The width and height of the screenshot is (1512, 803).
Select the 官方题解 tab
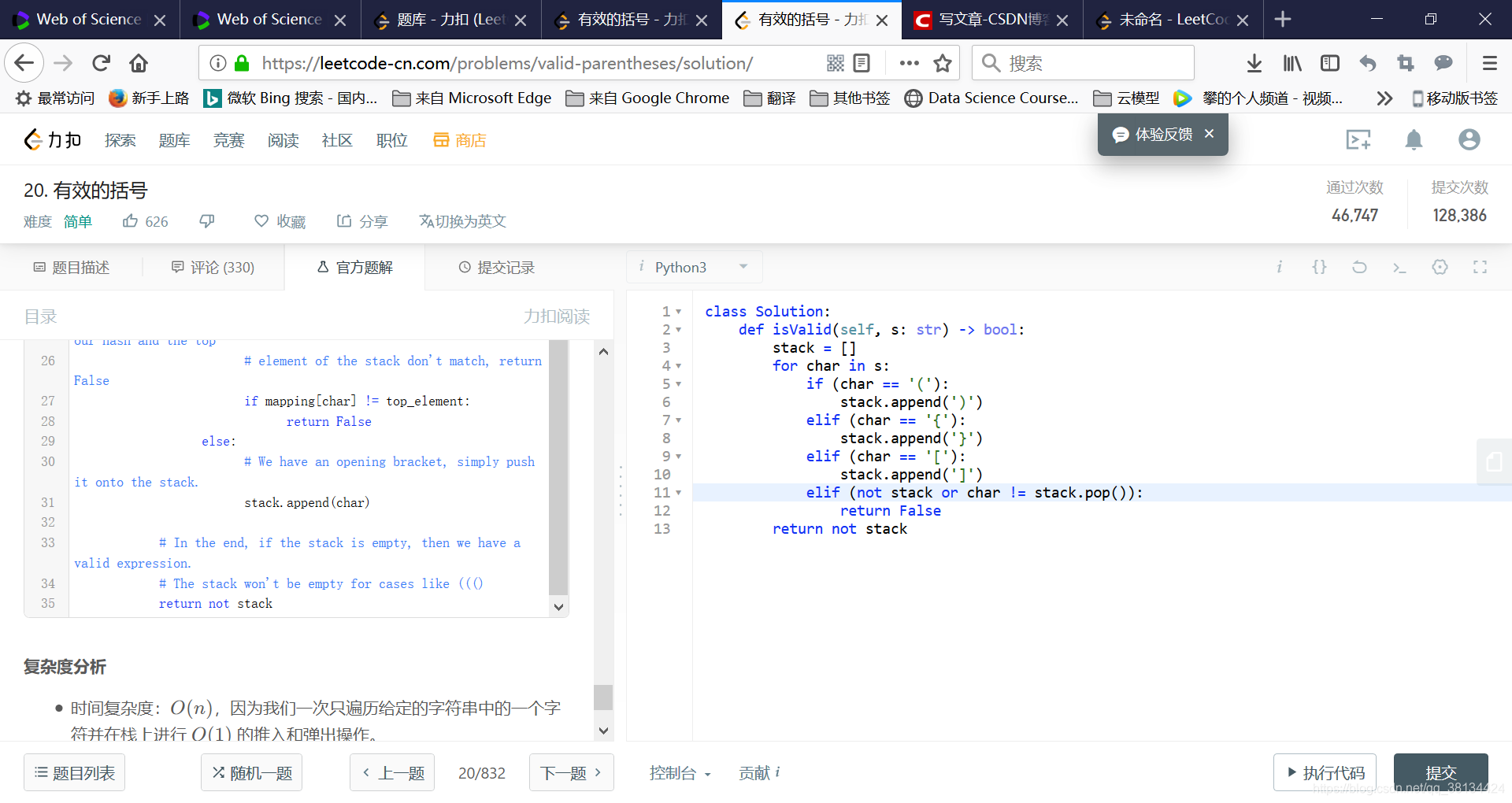[x=354, y=268]
